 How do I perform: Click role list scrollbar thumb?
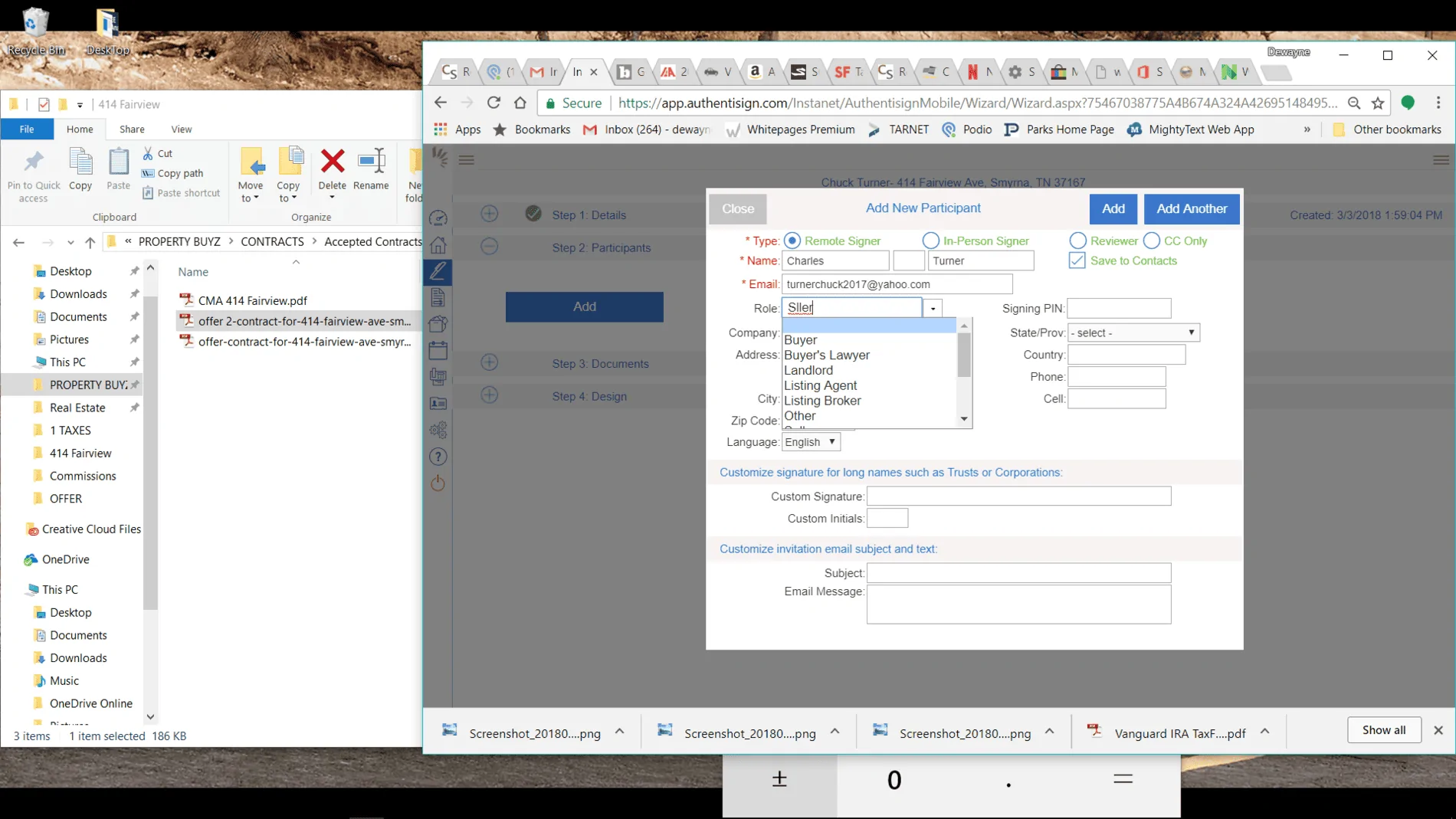[x=964, y=355]
